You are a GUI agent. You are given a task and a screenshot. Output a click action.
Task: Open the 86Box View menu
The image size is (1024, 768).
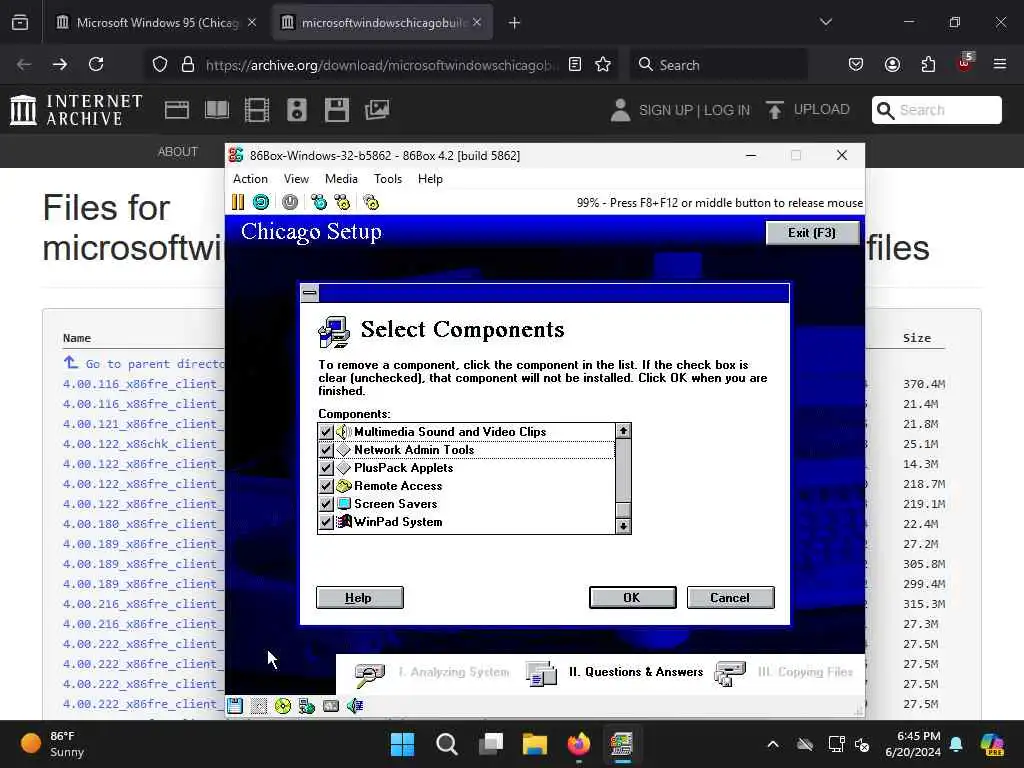296,179
